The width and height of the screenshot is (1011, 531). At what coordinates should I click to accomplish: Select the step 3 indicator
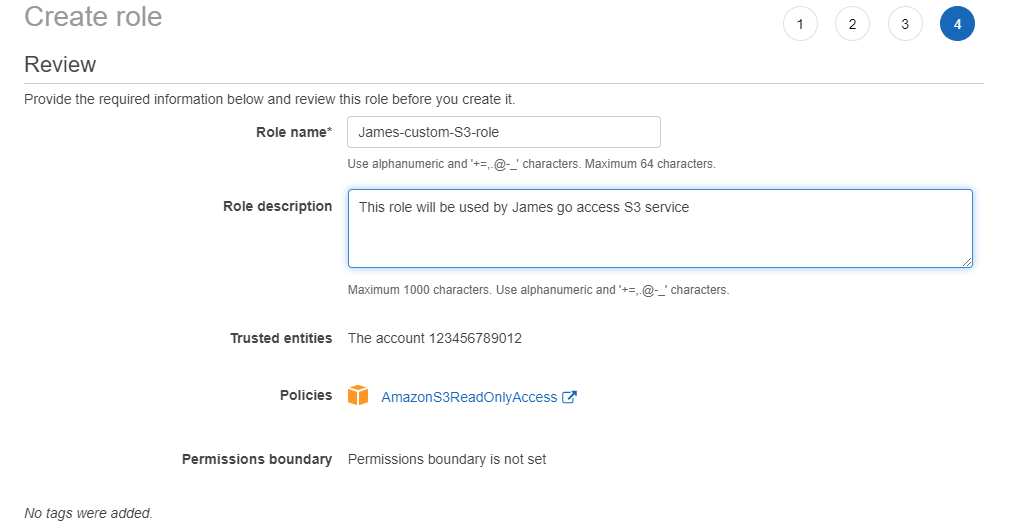[905, 24]
